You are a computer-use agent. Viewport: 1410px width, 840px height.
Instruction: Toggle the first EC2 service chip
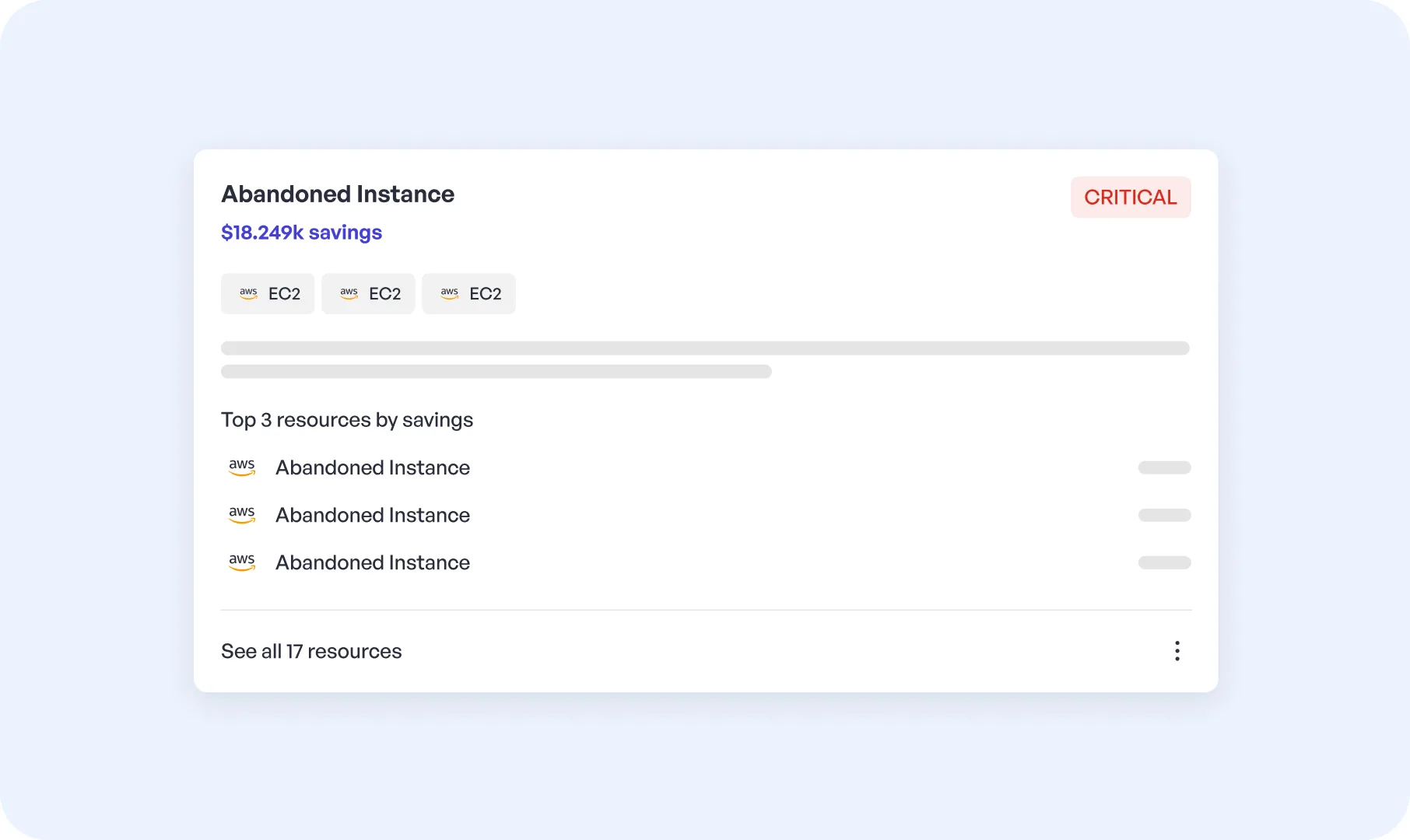268,293
